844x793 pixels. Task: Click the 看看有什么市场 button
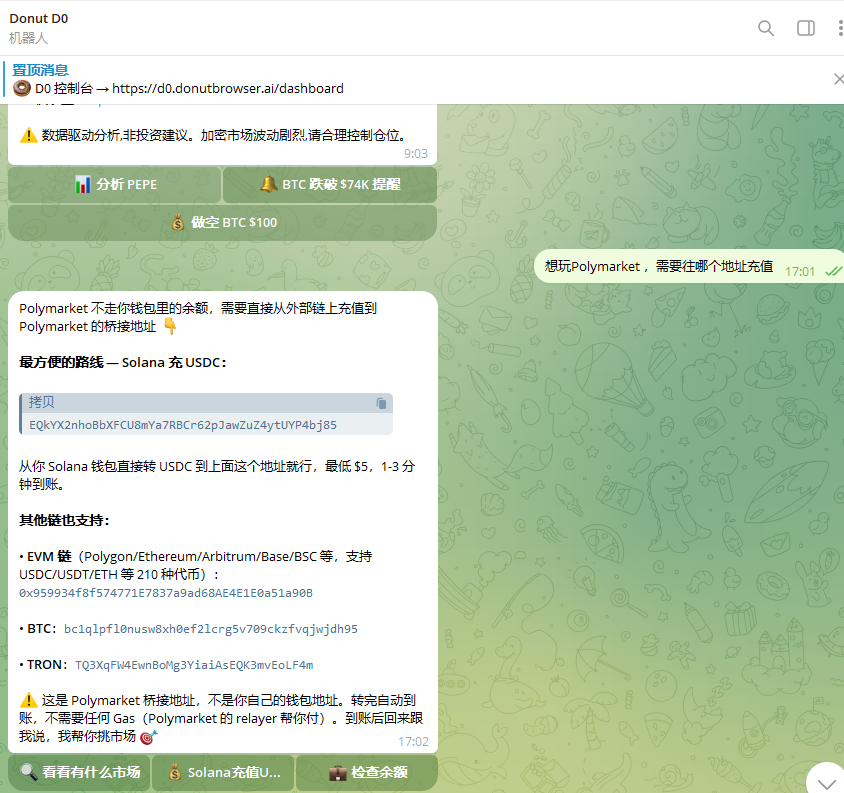click(79, 773)
